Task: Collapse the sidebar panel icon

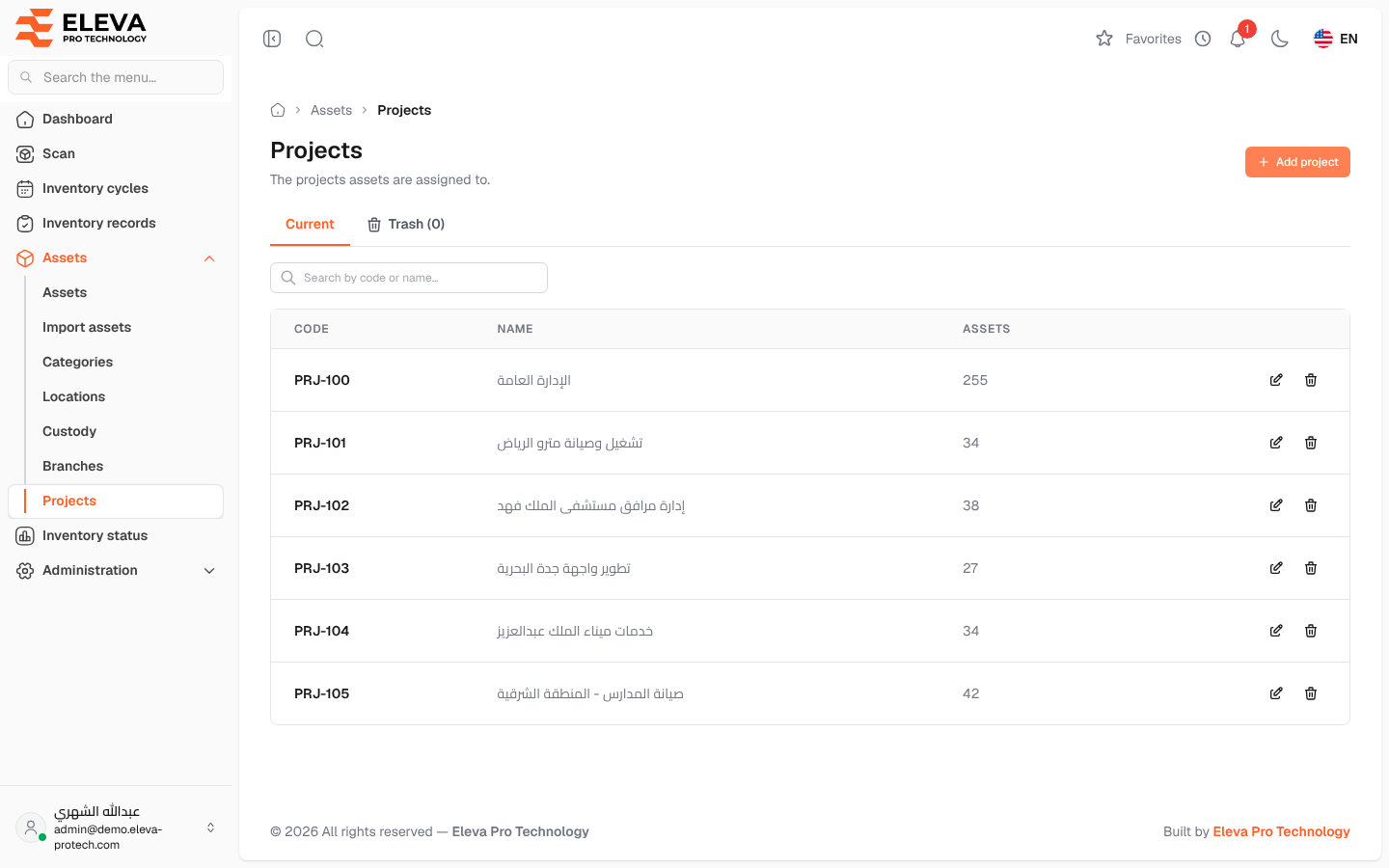Action: coord(272,39)
